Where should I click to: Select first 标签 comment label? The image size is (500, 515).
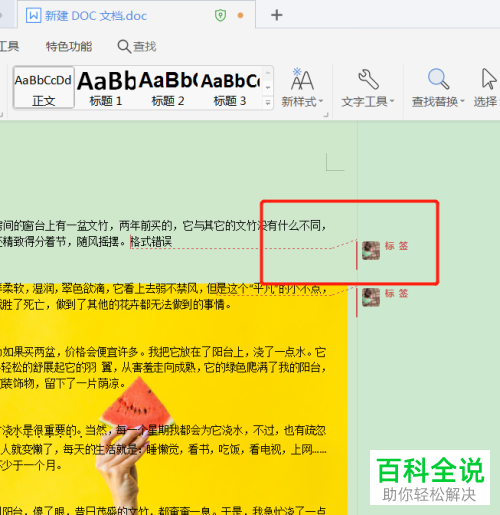pyautogui.click(x=396, y=246)
